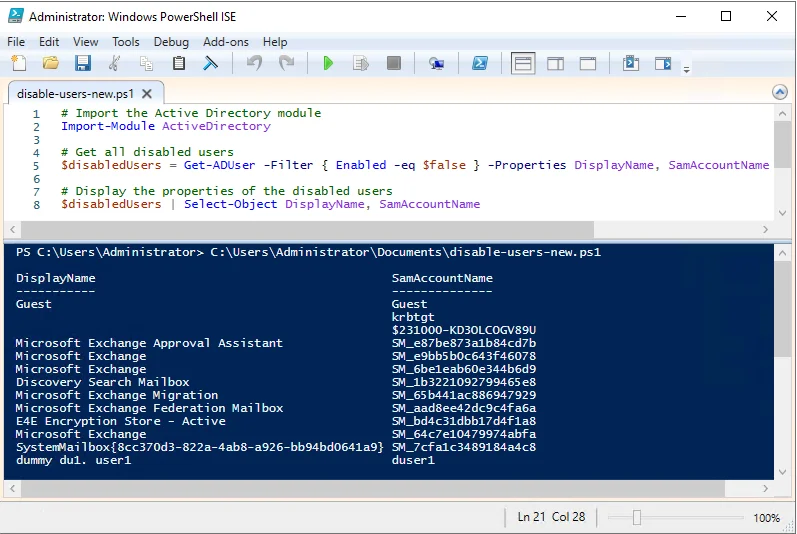The height and width of the screenshot is (534, 797).
Task: Console pane horizontal scroll left arrow
Action: point(13,488)
